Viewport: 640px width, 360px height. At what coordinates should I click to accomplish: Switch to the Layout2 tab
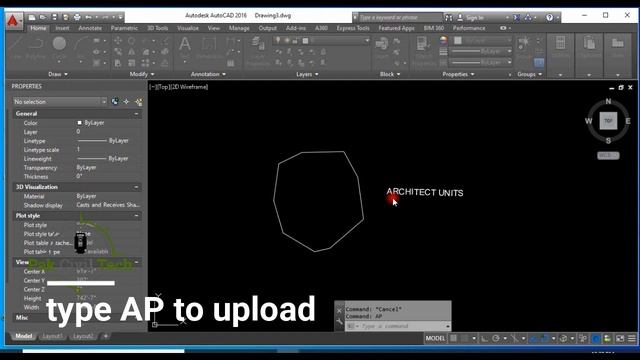click(83, 336)
